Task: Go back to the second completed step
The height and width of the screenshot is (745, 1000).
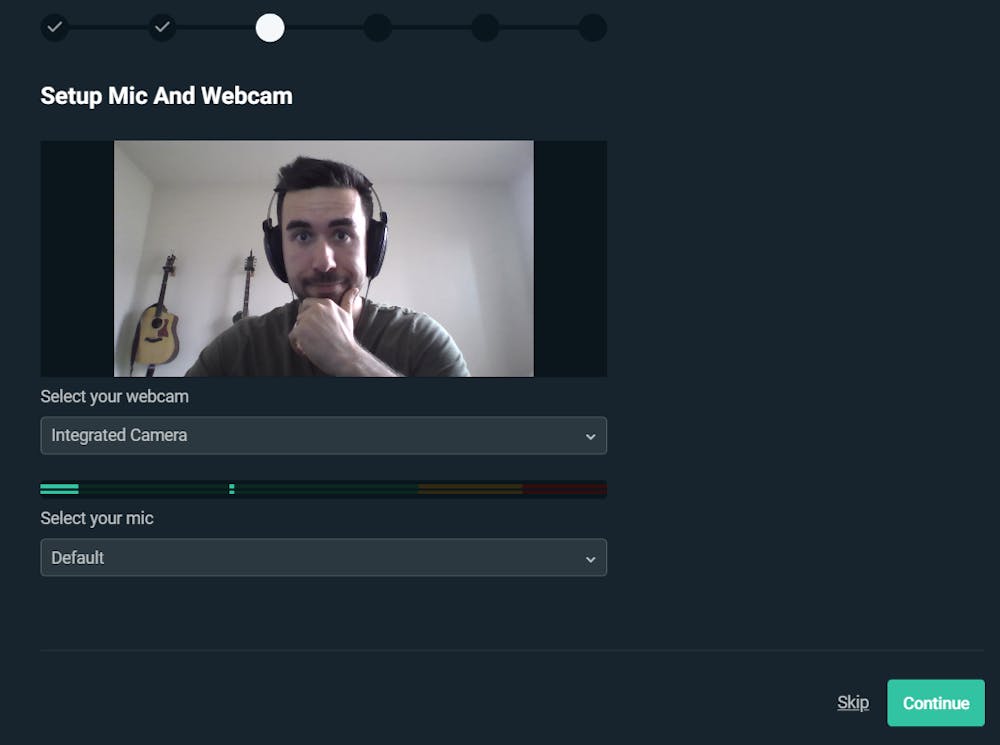Action: click(x=163, y=27)
